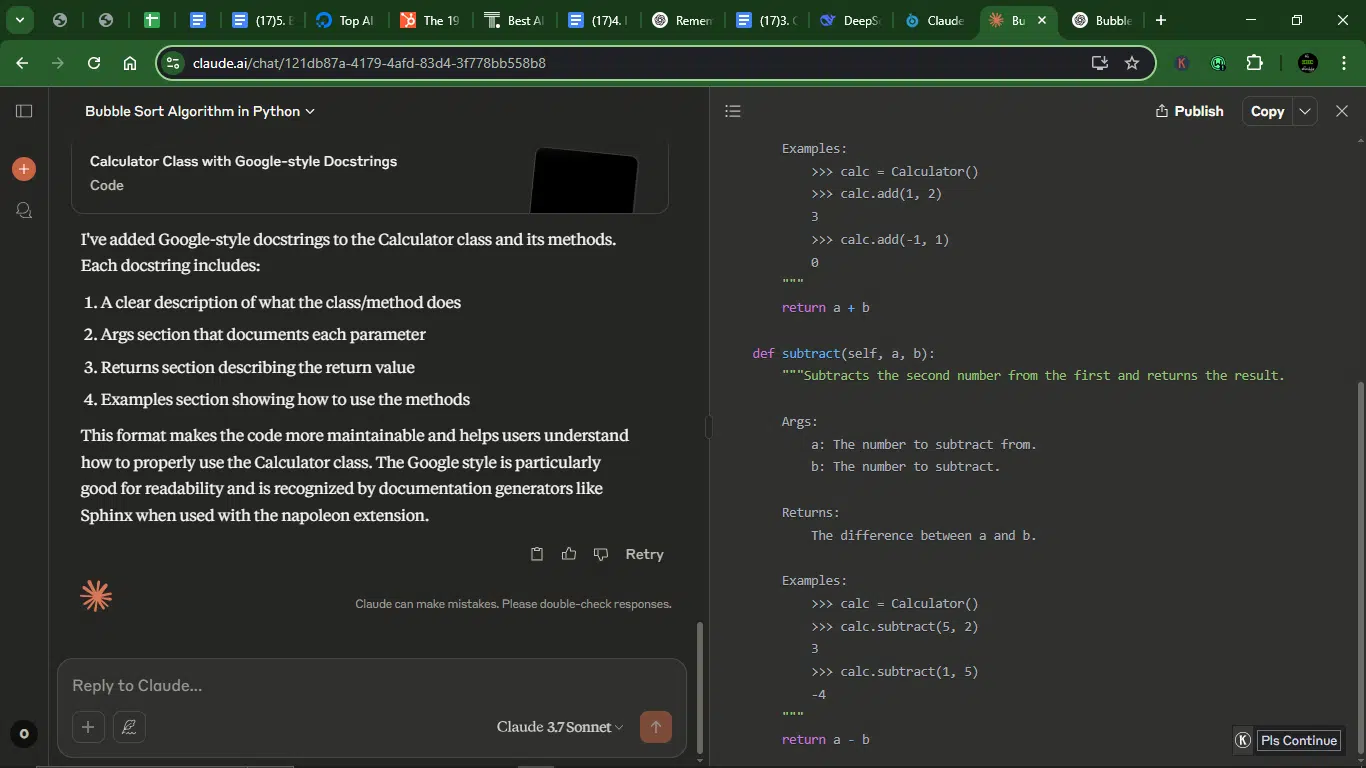
Task: Click the Publish button
Action: point(1189,111)
